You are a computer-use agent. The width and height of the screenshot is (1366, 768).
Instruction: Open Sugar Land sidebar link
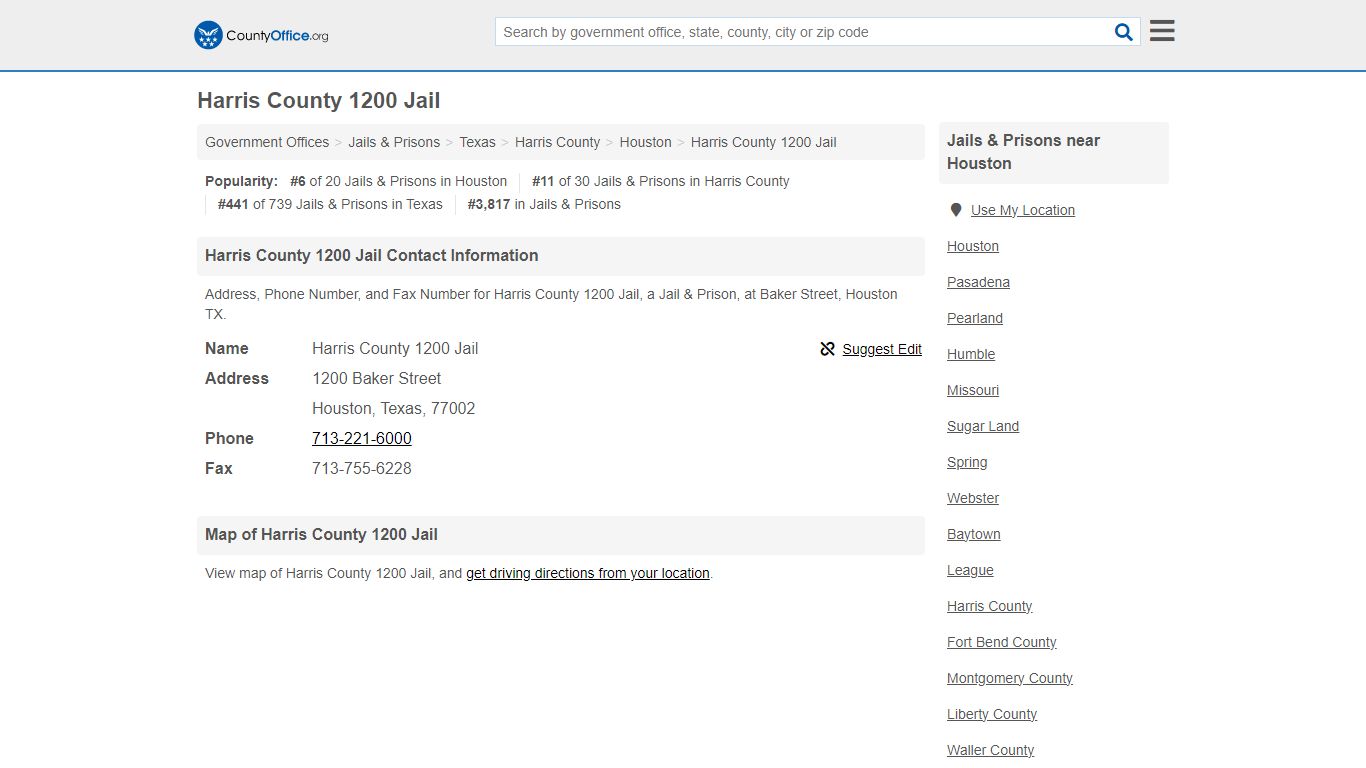(x=983, y=426)
